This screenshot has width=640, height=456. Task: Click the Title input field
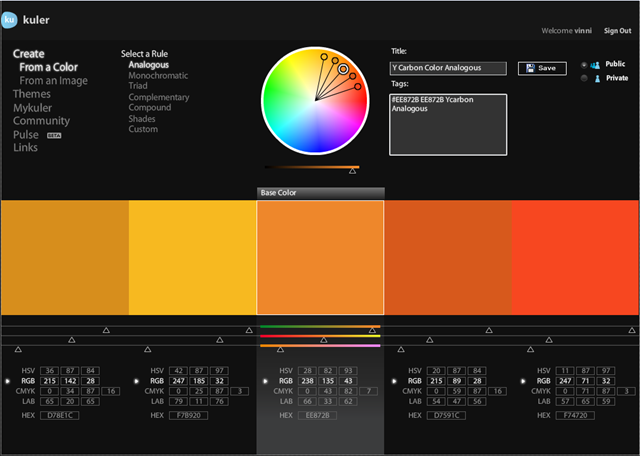coord(448,68)
